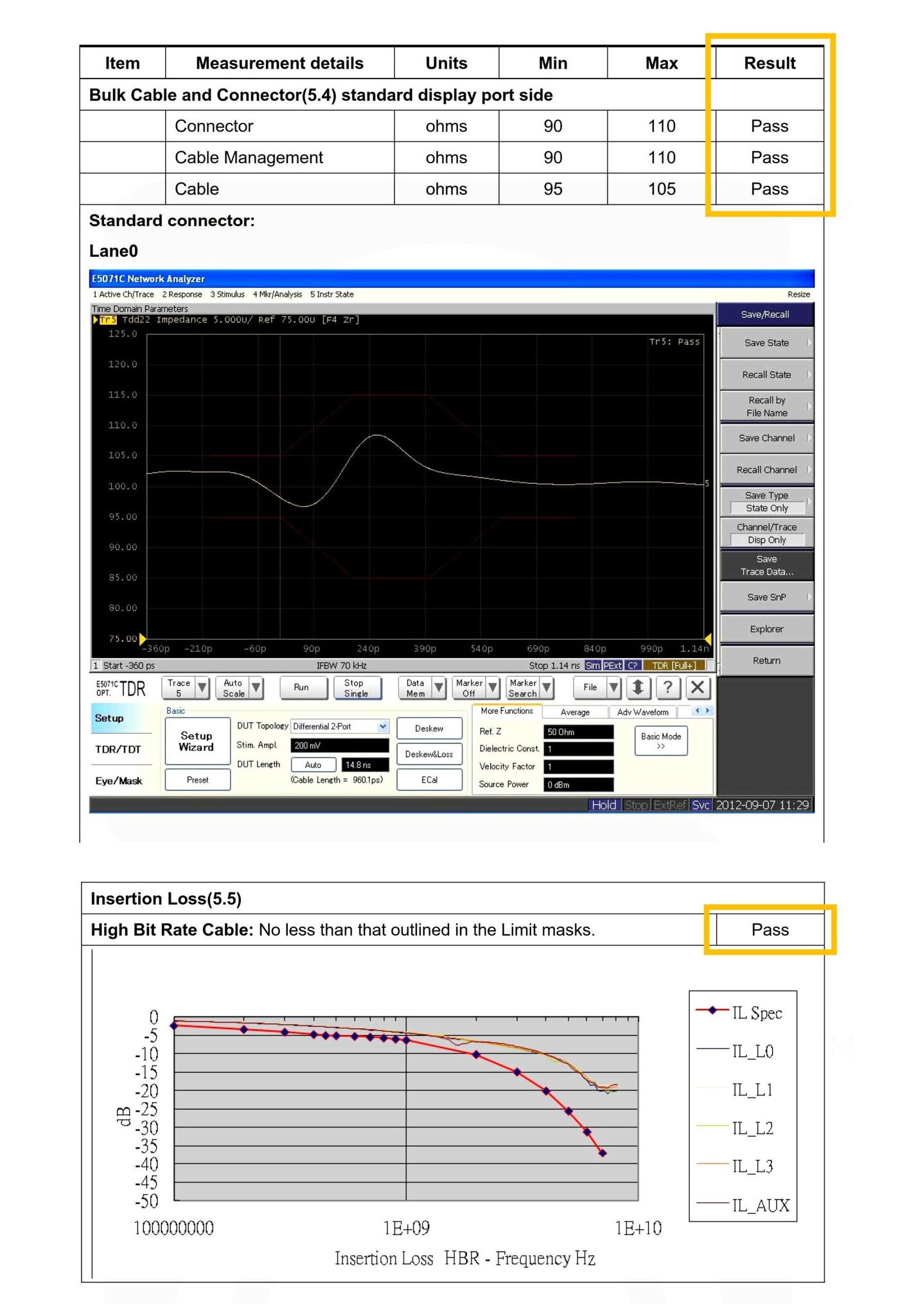Click the TDR [Full+] status indicator
This screenshot has width=916, height=1316.
click(x=674, y=666)
